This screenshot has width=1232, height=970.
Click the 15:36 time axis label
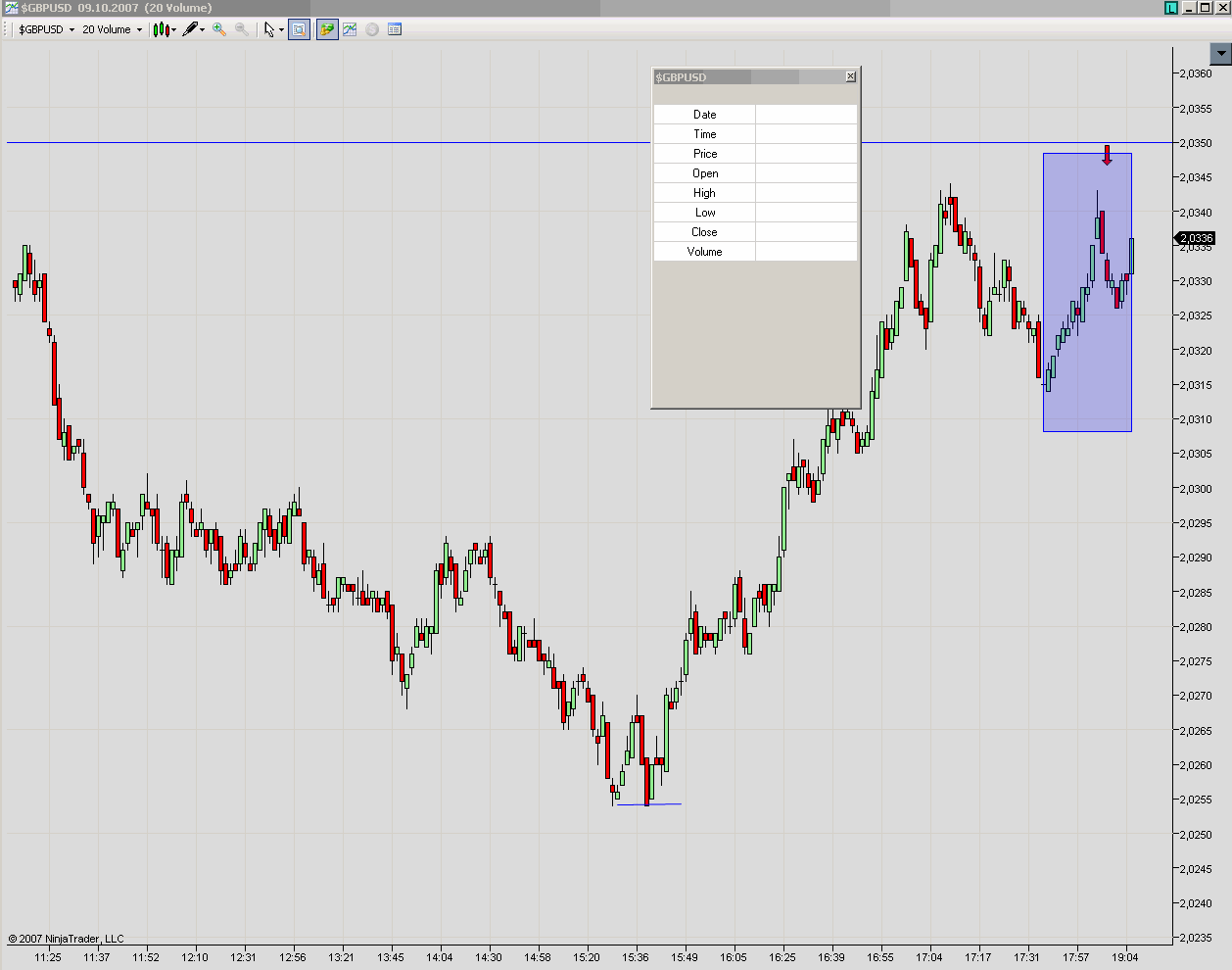coord(636,957)
